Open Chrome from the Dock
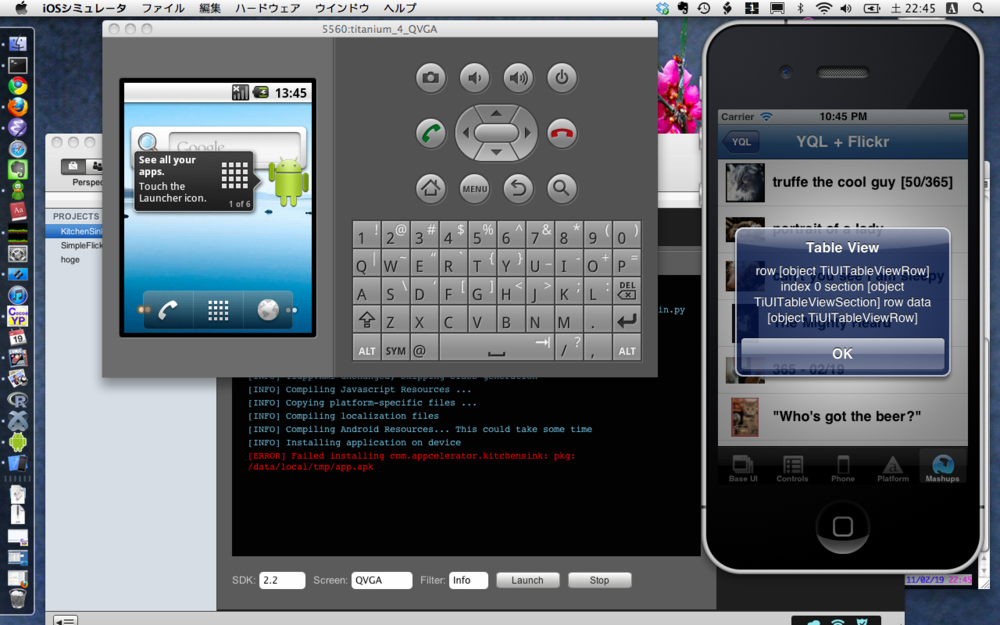1000x625 pixels. [x=18, y=85]
